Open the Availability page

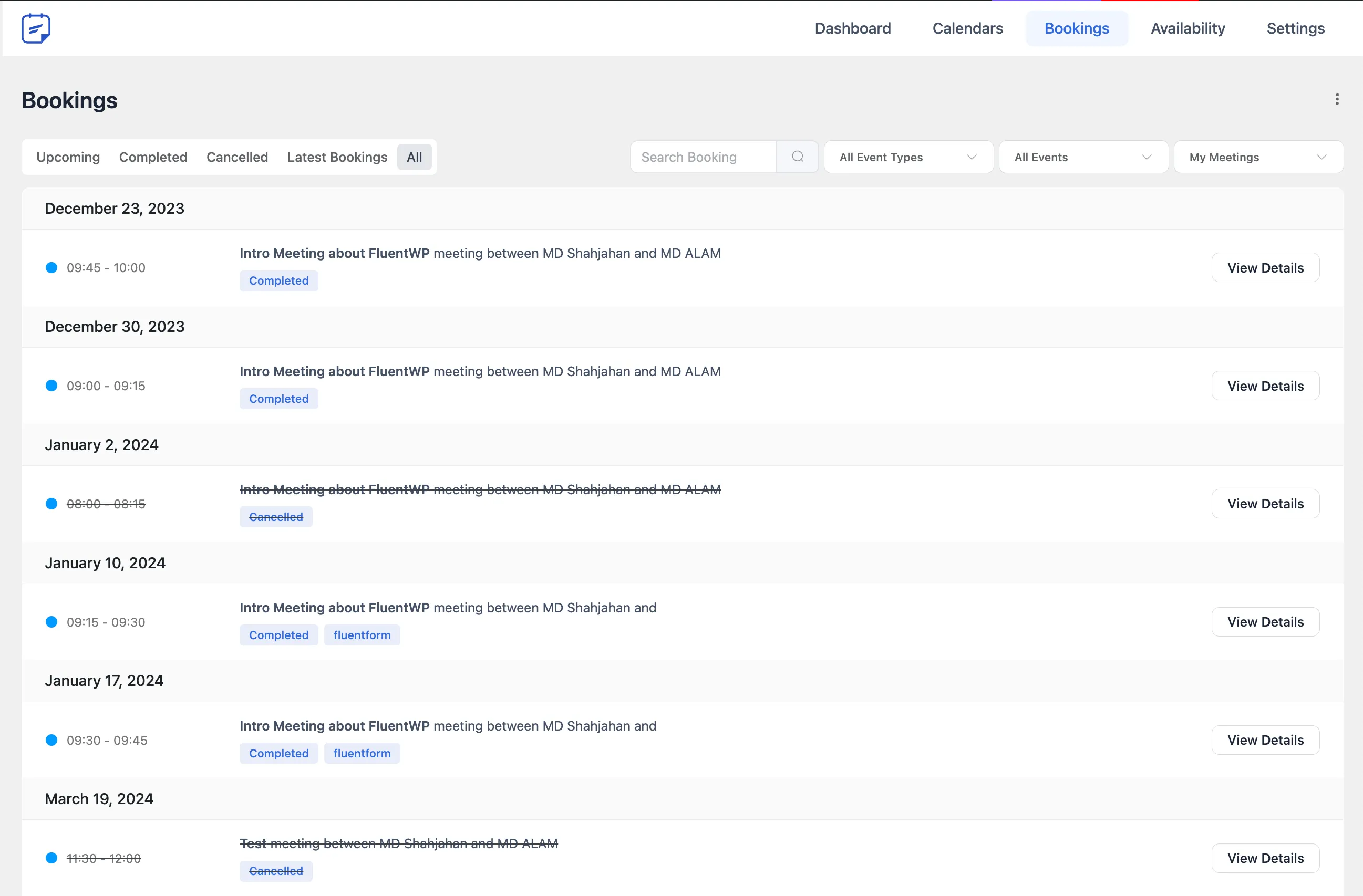pos(1188,28)
